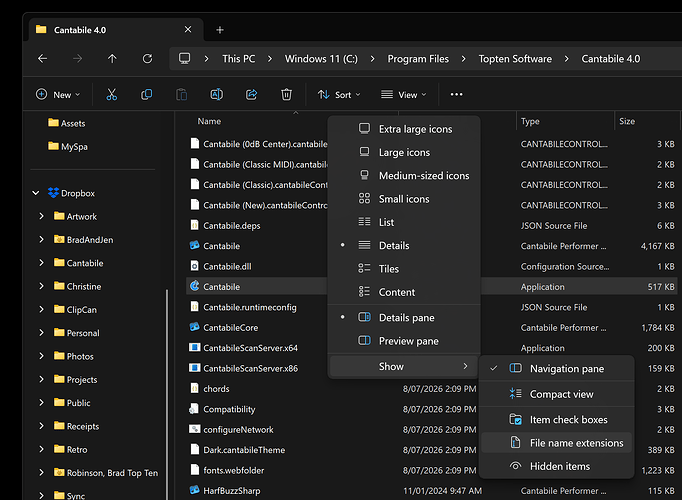Viewport: 682px width, 500px height.
Task: Open the Assets folder in sidebar
Action: [67, 123]
